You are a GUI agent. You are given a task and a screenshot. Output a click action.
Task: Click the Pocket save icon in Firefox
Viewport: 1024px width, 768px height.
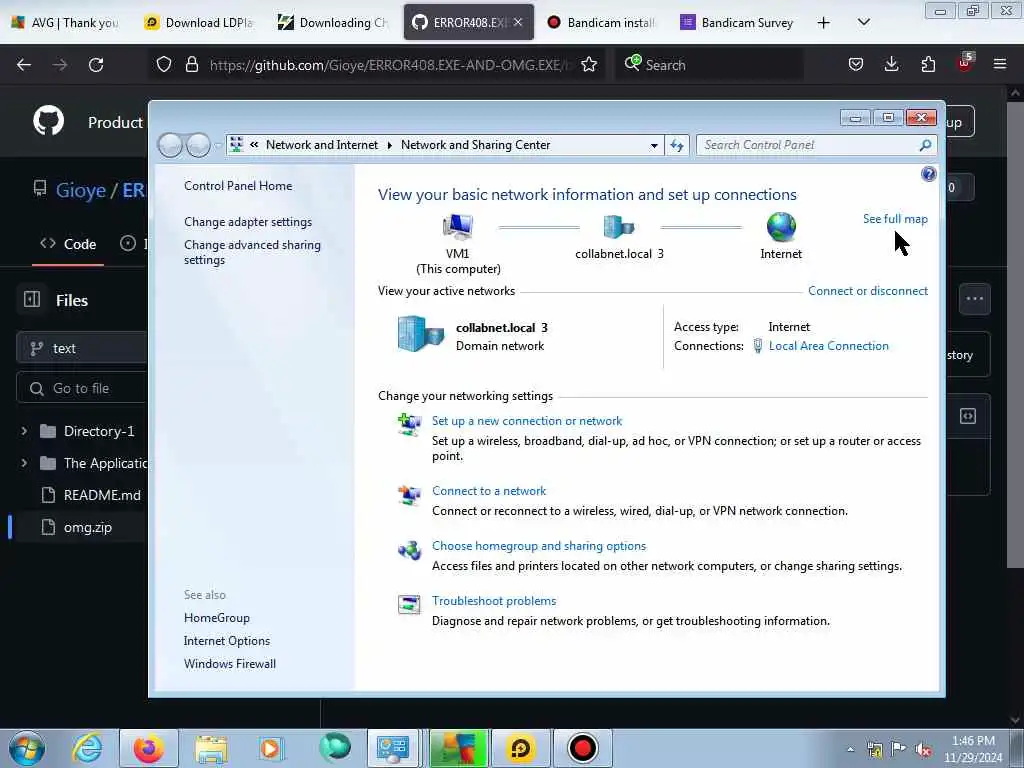point(856,65)
